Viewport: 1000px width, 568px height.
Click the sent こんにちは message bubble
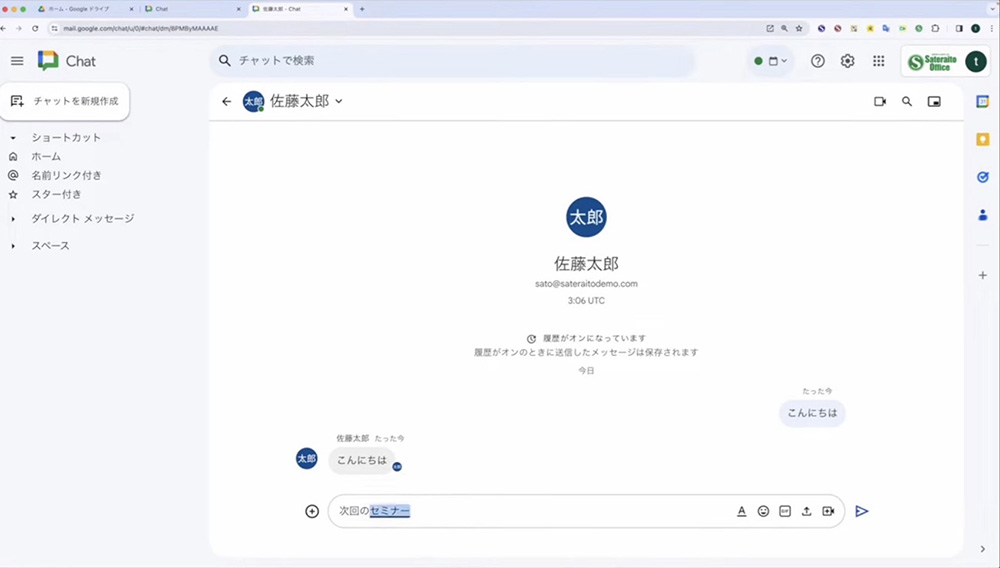coord(812,413)
